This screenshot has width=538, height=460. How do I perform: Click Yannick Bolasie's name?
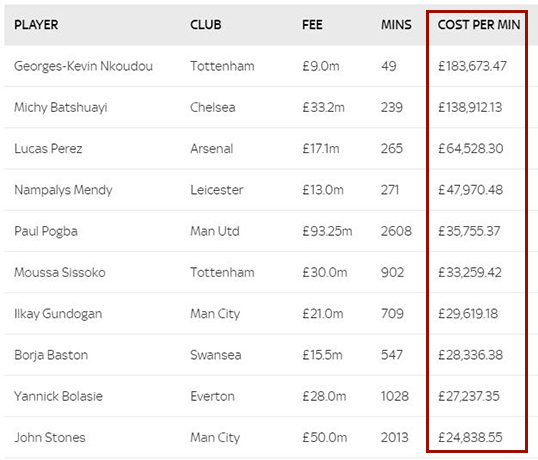[58, 396]
